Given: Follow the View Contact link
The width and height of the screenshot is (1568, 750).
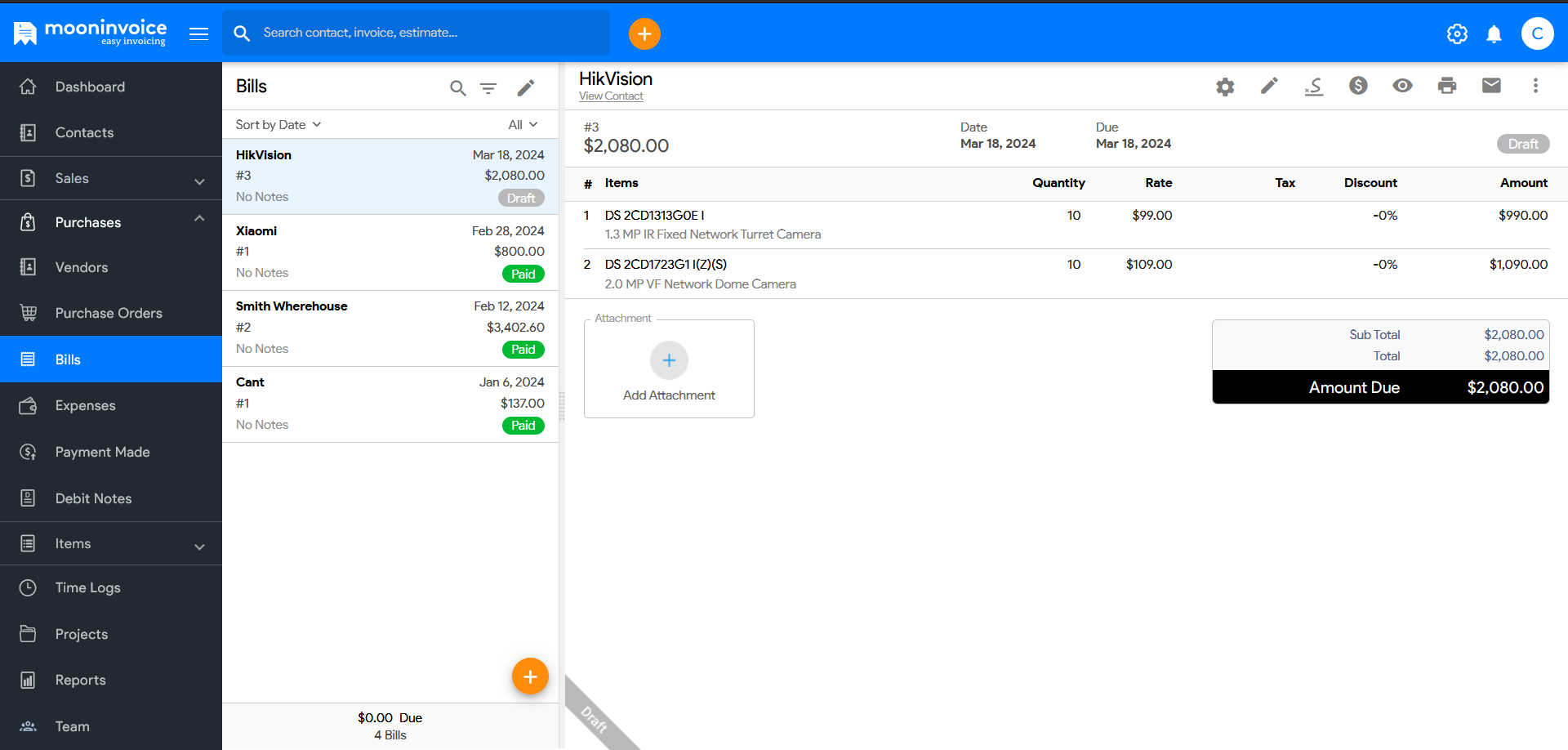Looking at the screenshot, I should coord(611,96).
